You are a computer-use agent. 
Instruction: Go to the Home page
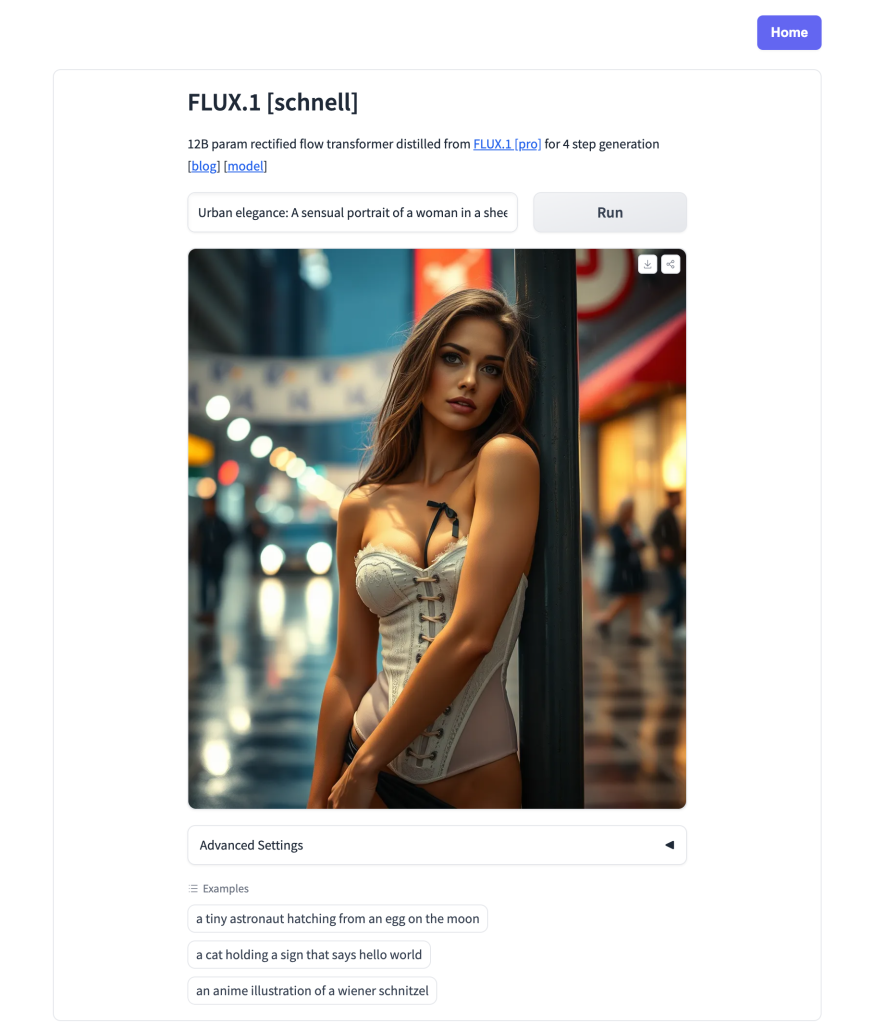point(789,33)
